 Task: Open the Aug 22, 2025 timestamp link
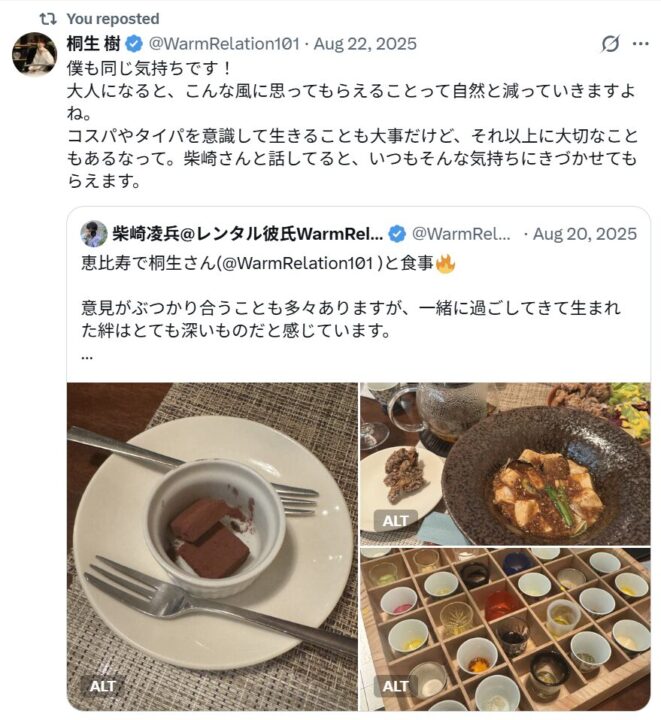point(365,44)
